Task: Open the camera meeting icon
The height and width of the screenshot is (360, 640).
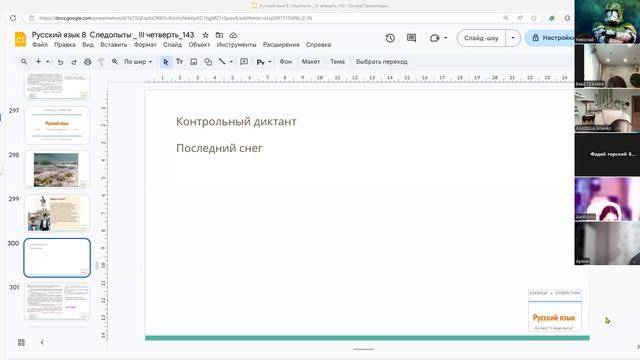Action: pos(434,38)
